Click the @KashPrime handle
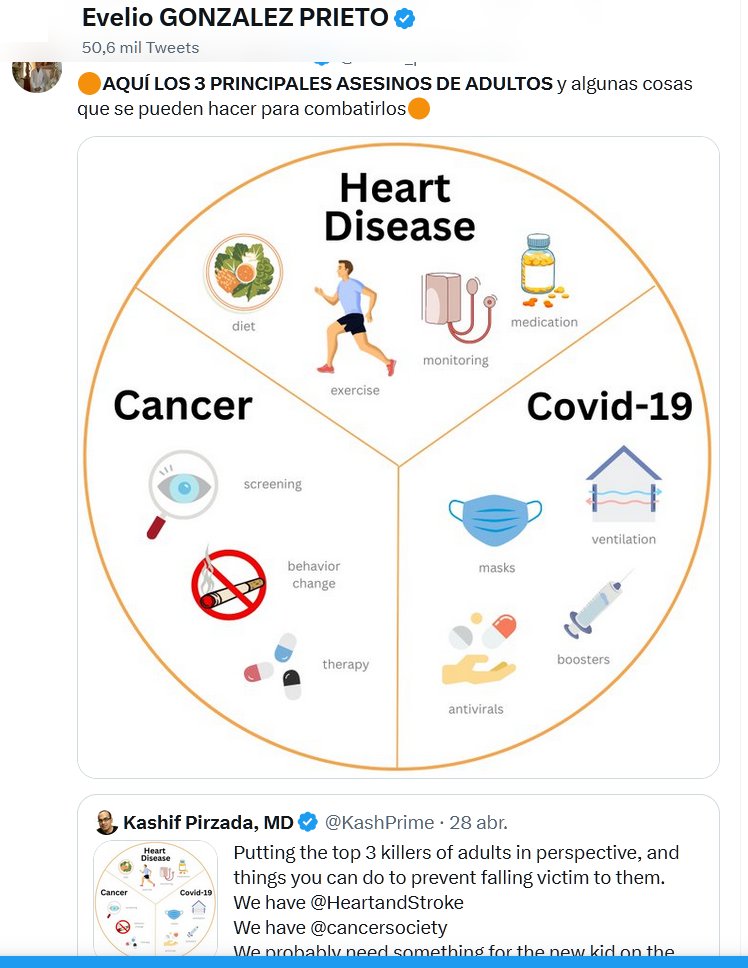This screenshot has height=968, width=748. (380, 823)
